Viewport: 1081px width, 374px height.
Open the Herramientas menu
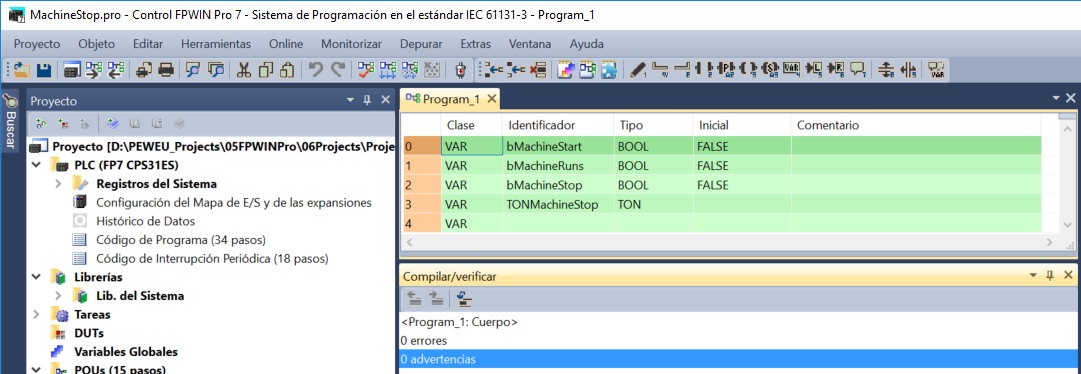(216, 43)
